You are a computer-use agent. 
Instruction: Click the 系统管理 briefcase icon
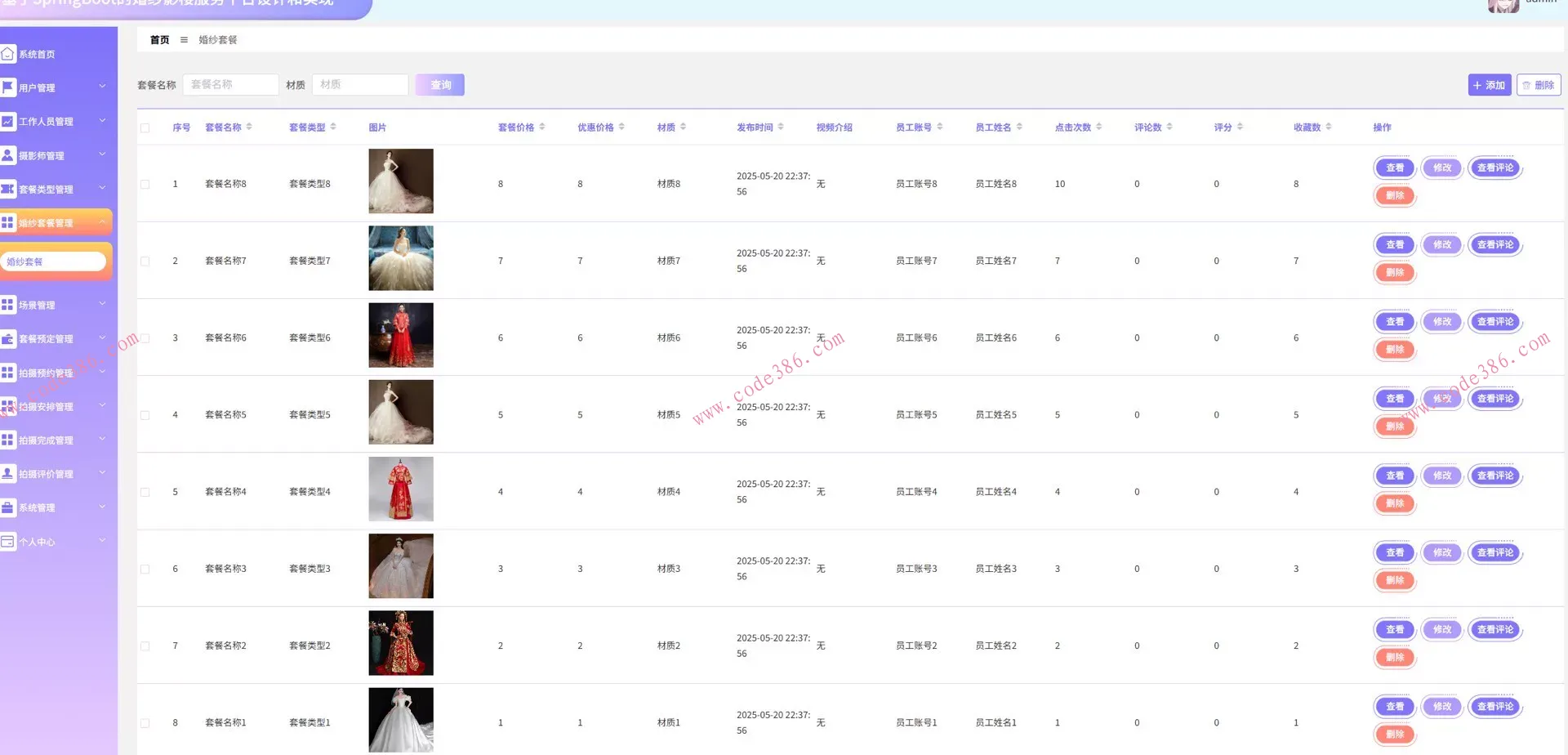coord(8,507)
